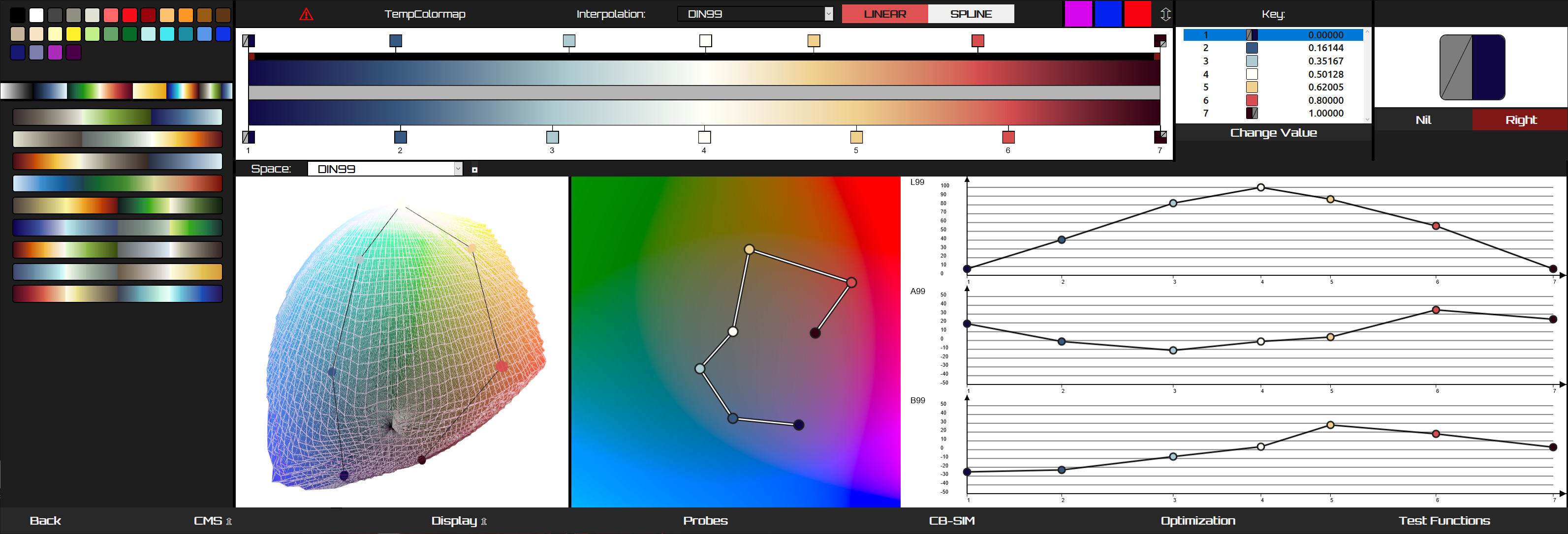Viewport: 1568px width, 534px height.
Task: Click the small square icon beside Space dropdown
Action: pos(475,170)
